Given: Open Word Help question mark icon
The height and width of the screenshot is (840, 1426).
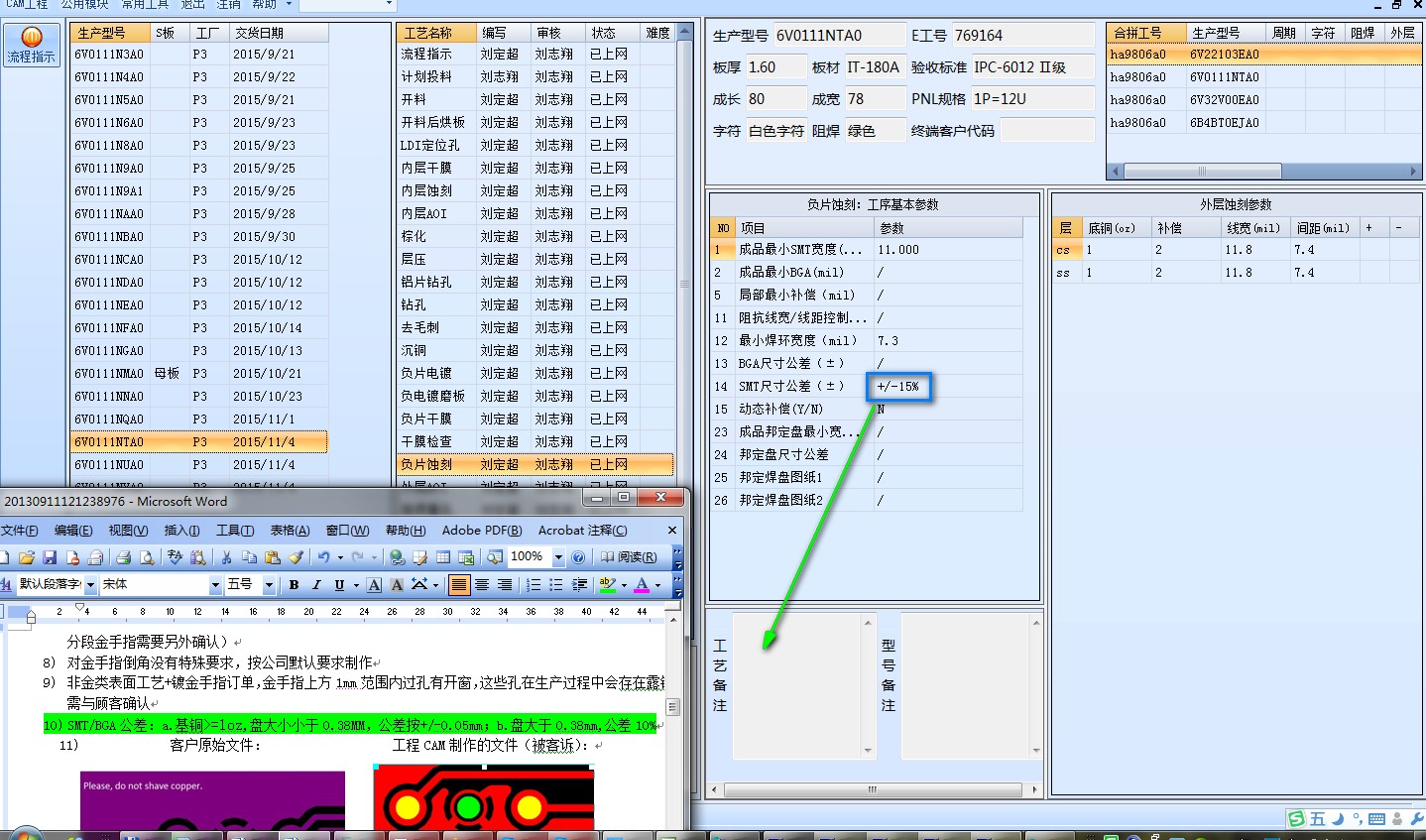Looking at the screenshot, I should tap(578, 557).
